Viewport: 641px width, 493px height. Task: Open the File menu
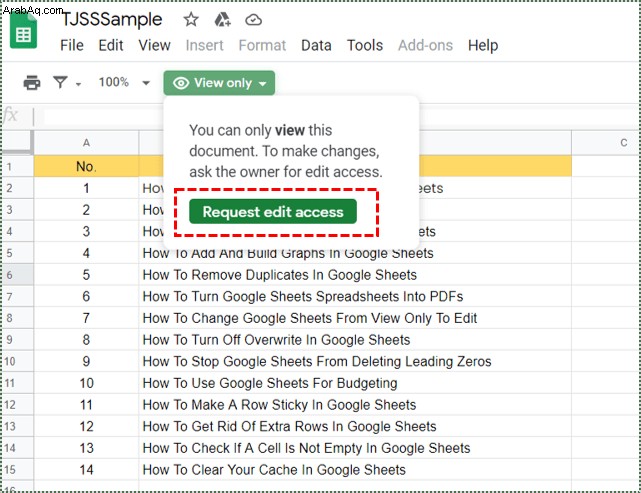(x=72, y=45)
